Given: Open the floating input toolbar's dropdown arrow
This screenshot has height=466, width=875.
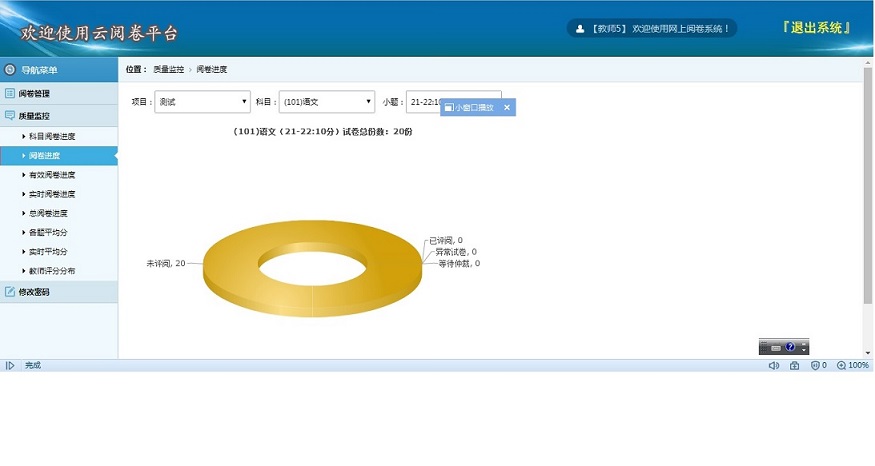Looking at the screenshot, I should [x=804, y=348].
